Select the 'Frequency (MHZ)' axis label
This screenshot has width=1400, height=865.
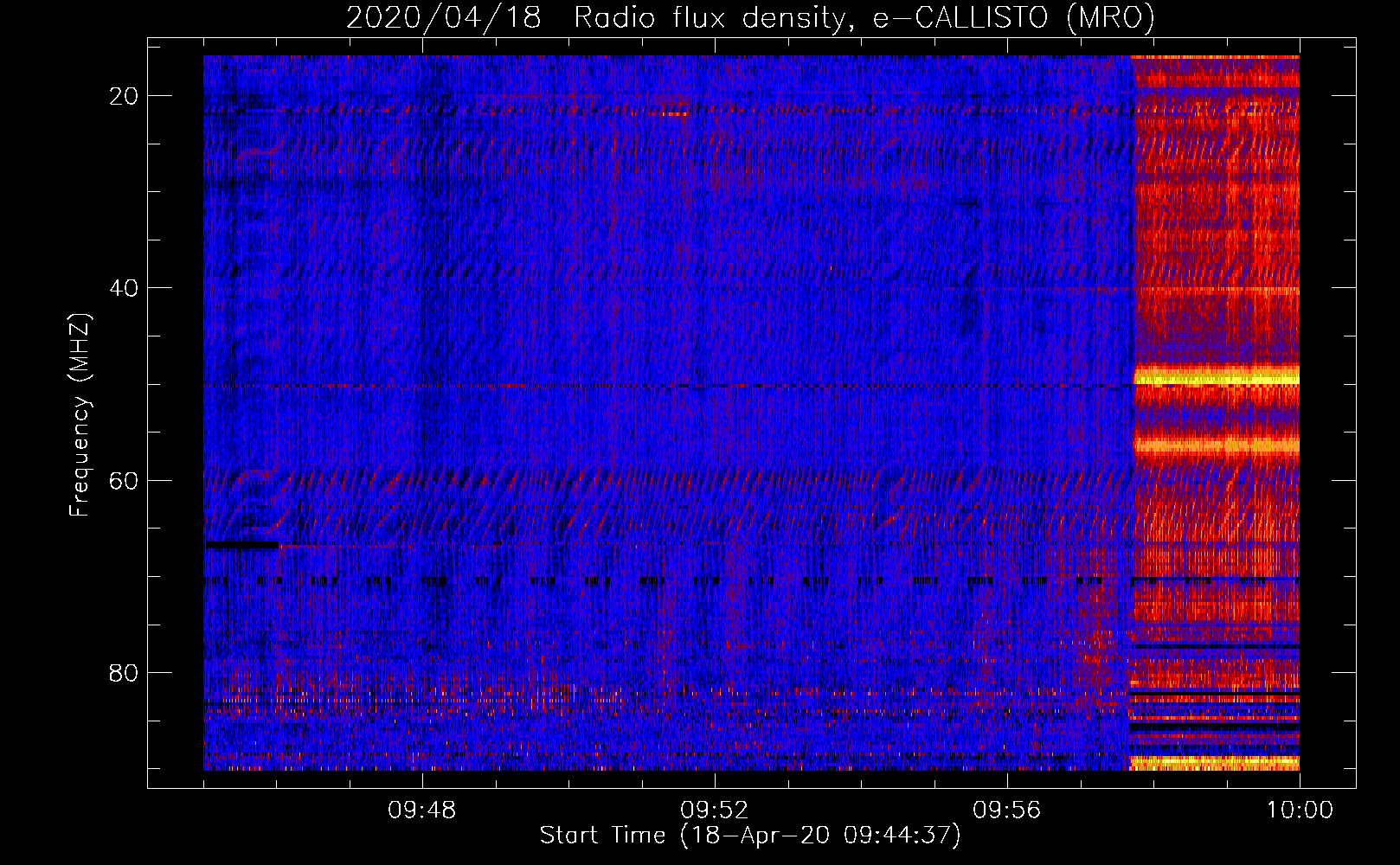tap(80, 415)
